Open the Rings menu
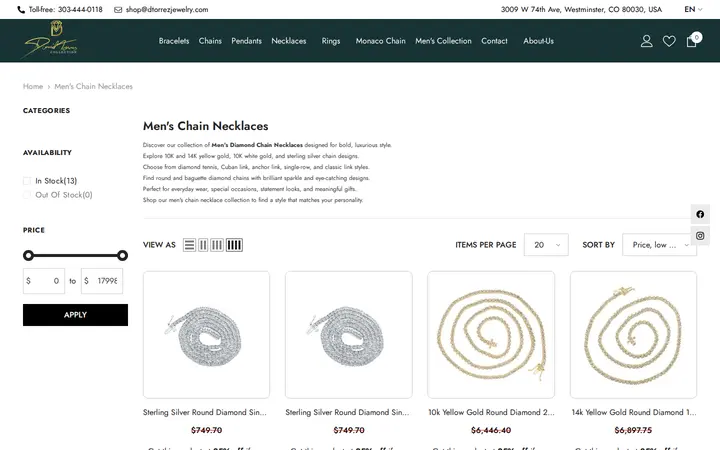 coord(331,41)
